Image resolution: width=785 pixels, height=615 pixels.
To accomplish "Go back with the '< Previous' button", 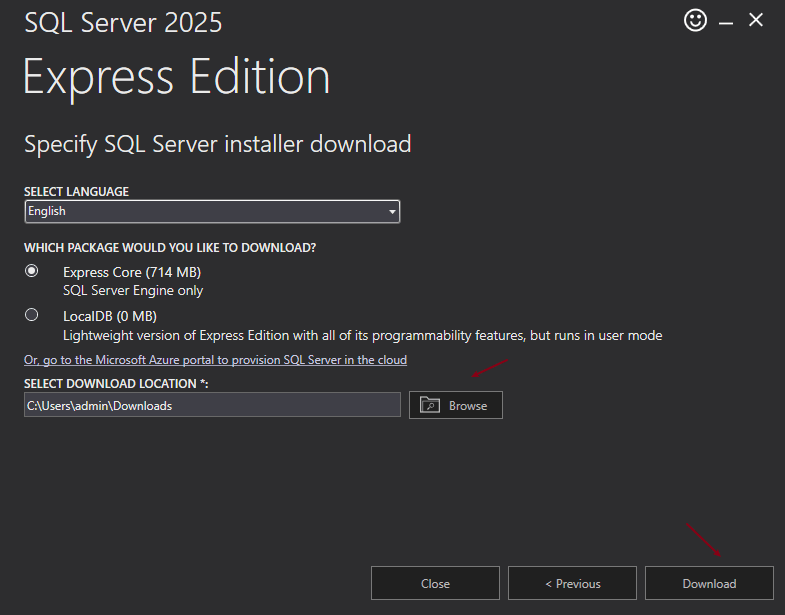I will [572, 583].
